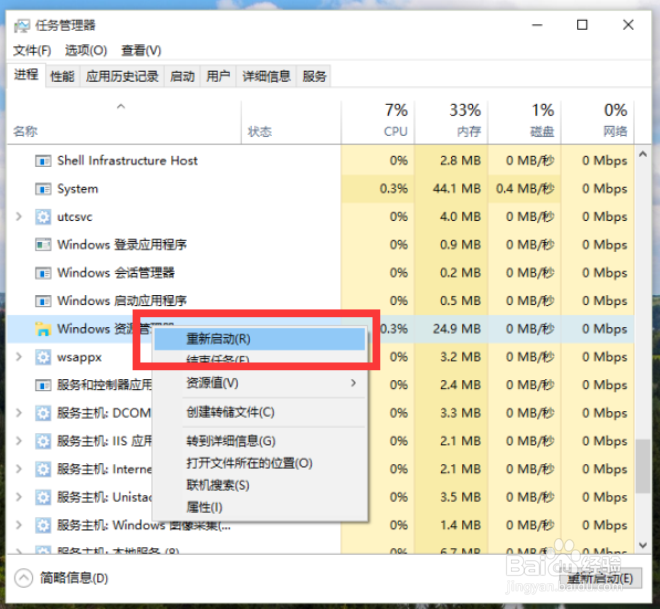This screenshot has height=609, width=660.
Task: Click the Shell Infrastructure Host process icon
Action: click(43, 161)
